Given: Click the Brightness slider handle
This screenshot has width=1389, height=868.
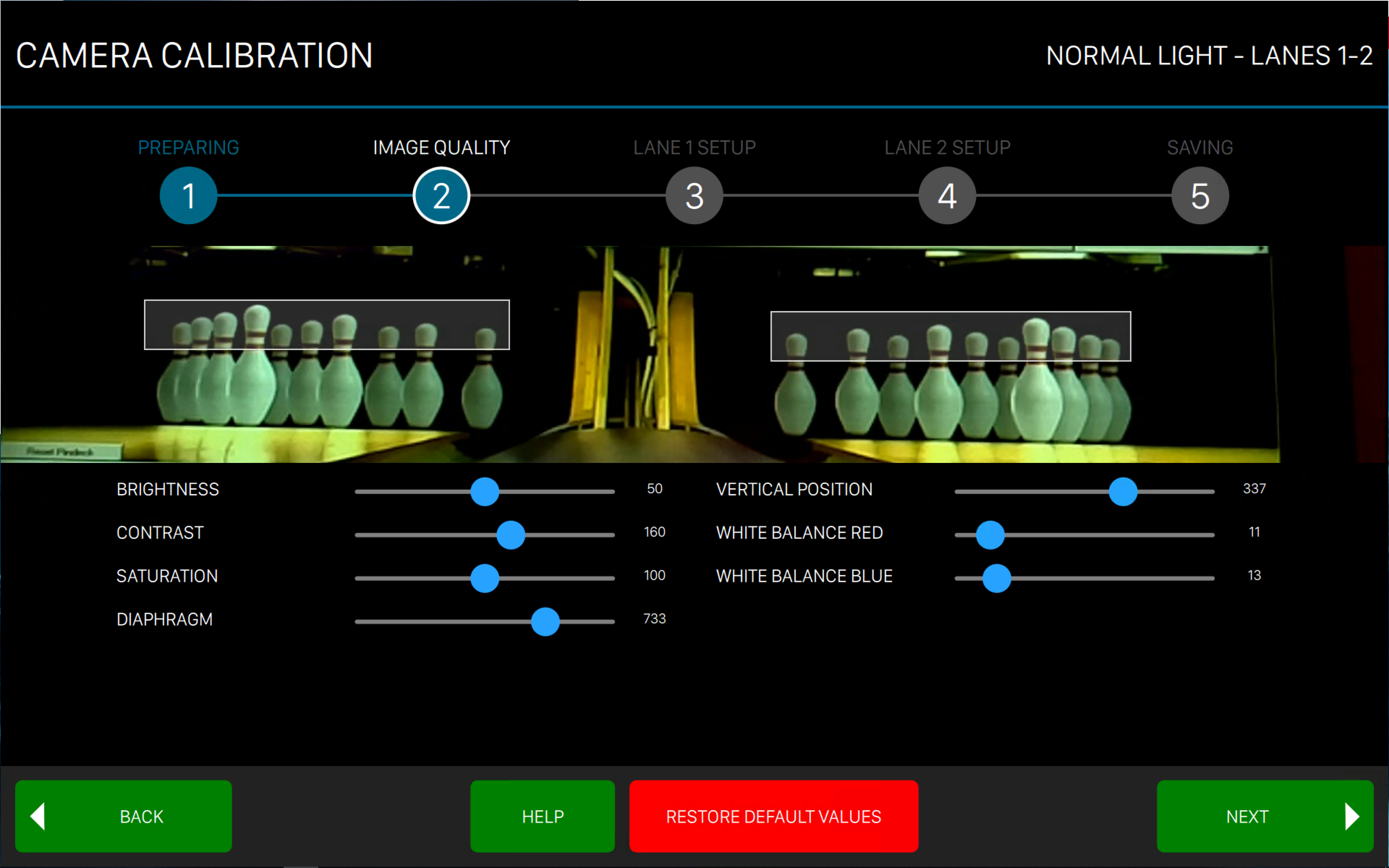Looking at the screenshot, I should coord(484,492).
